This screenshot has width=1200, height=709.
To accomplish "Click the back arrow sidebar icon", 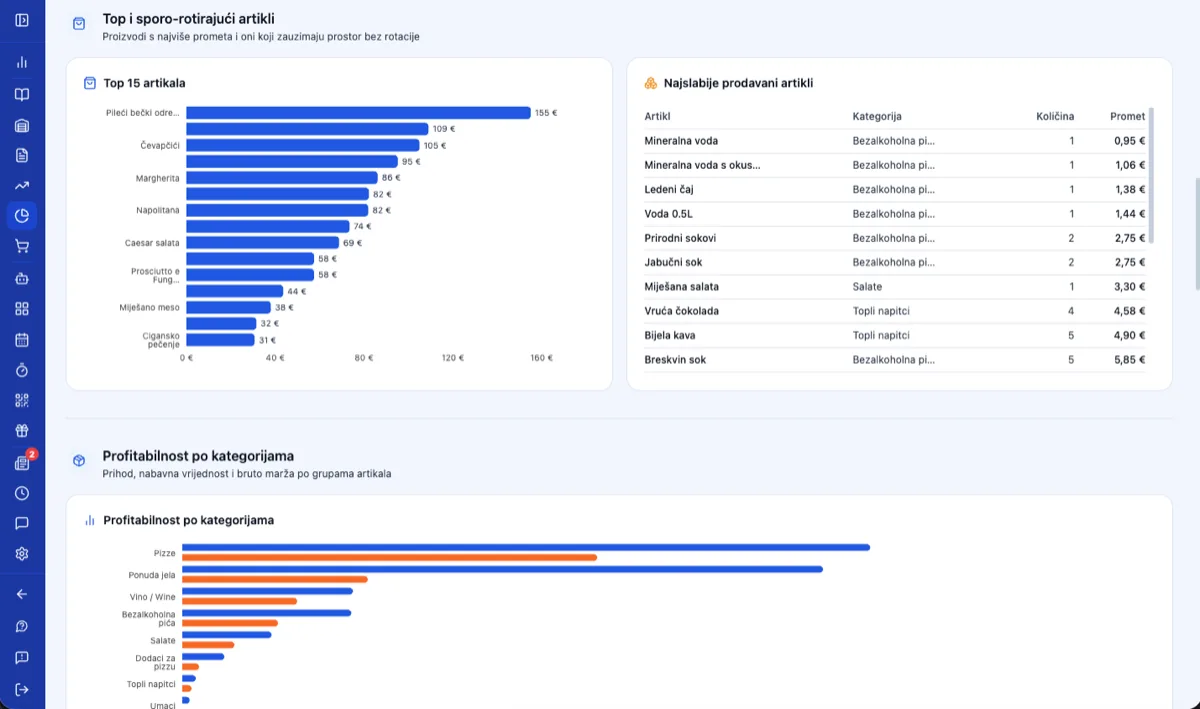I will click(22, 594).
